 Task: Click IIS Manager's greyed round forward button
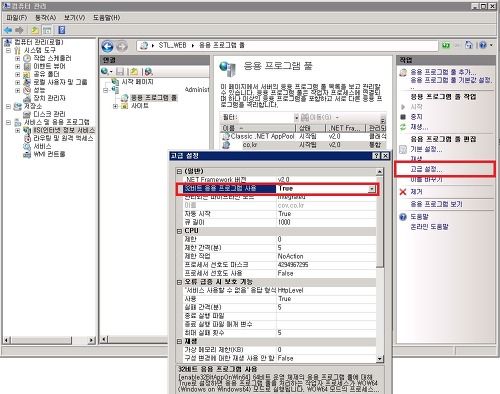tap(122, 46)
